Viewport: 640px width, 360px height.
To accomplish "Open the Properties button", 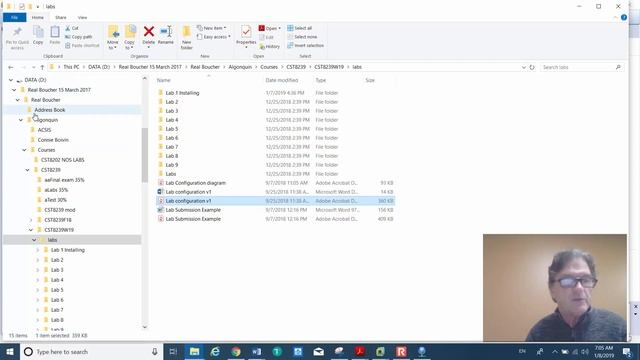I will pyautogui.click(x=246, y=37).
